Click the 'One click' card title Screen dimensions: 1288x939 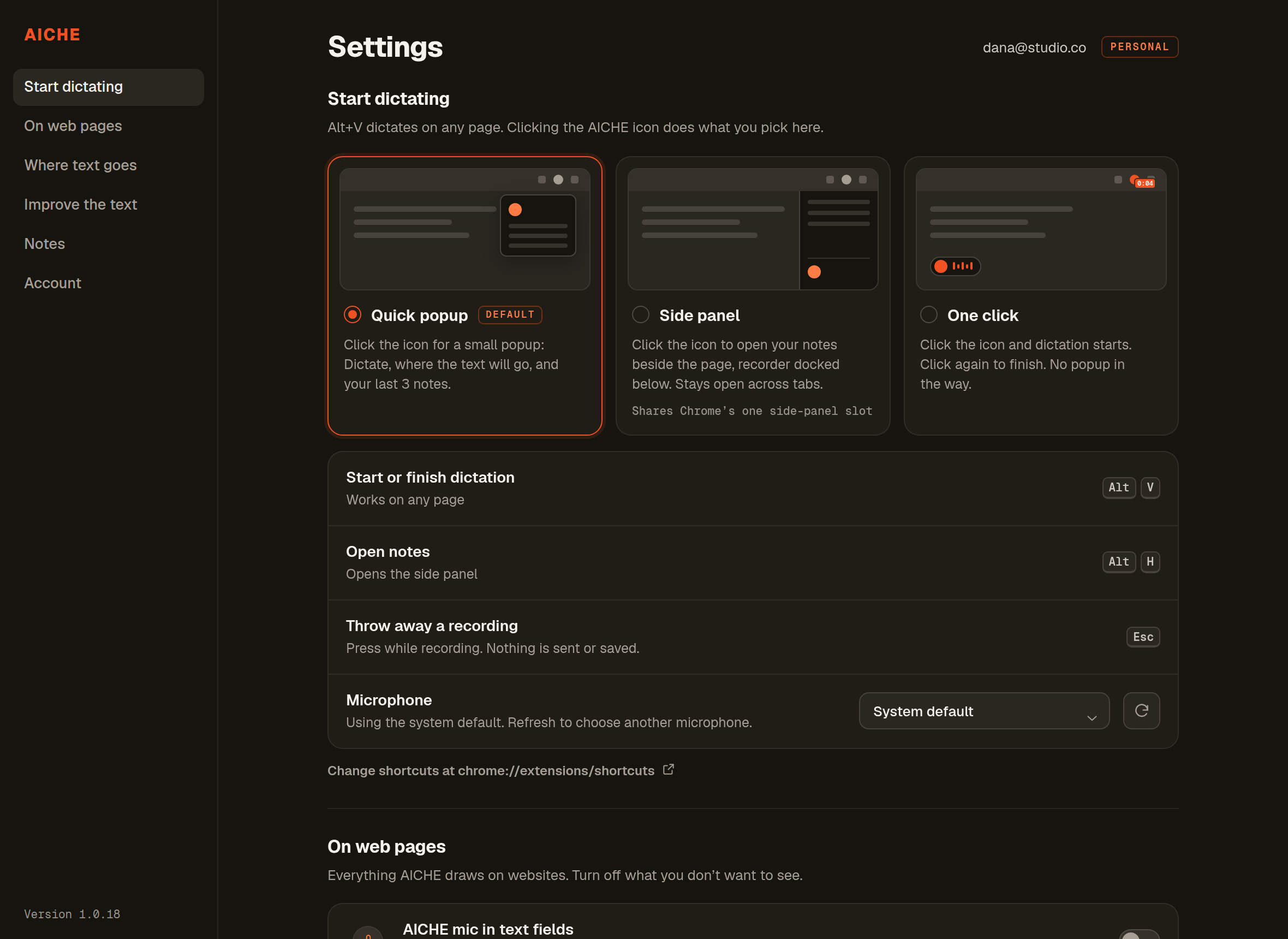(982, 316)
